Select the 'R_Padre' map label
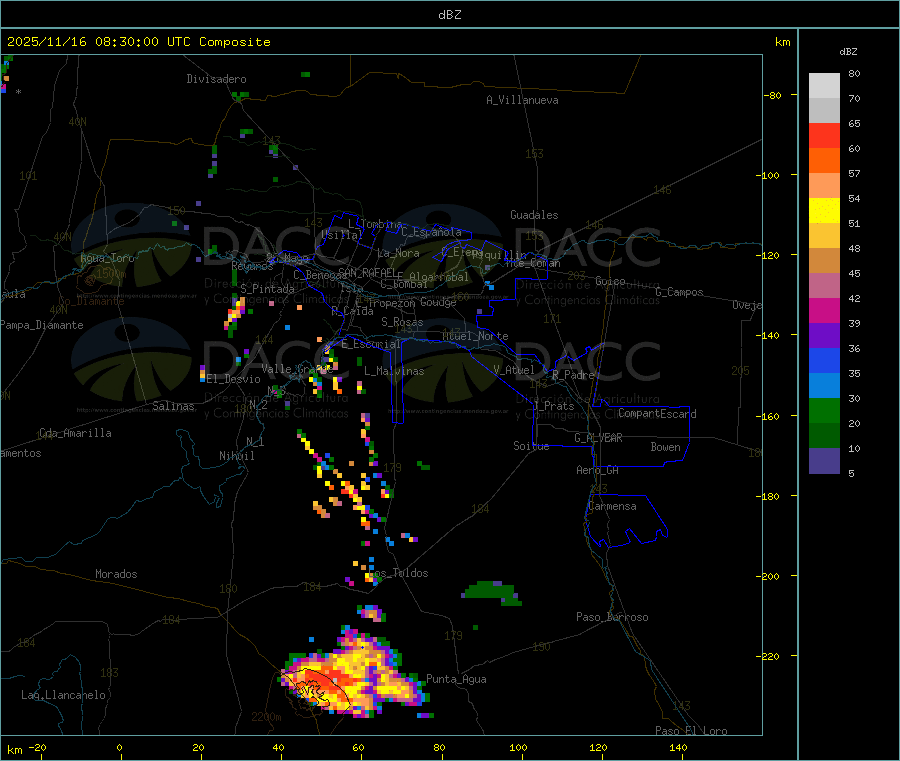 point(573,375)
